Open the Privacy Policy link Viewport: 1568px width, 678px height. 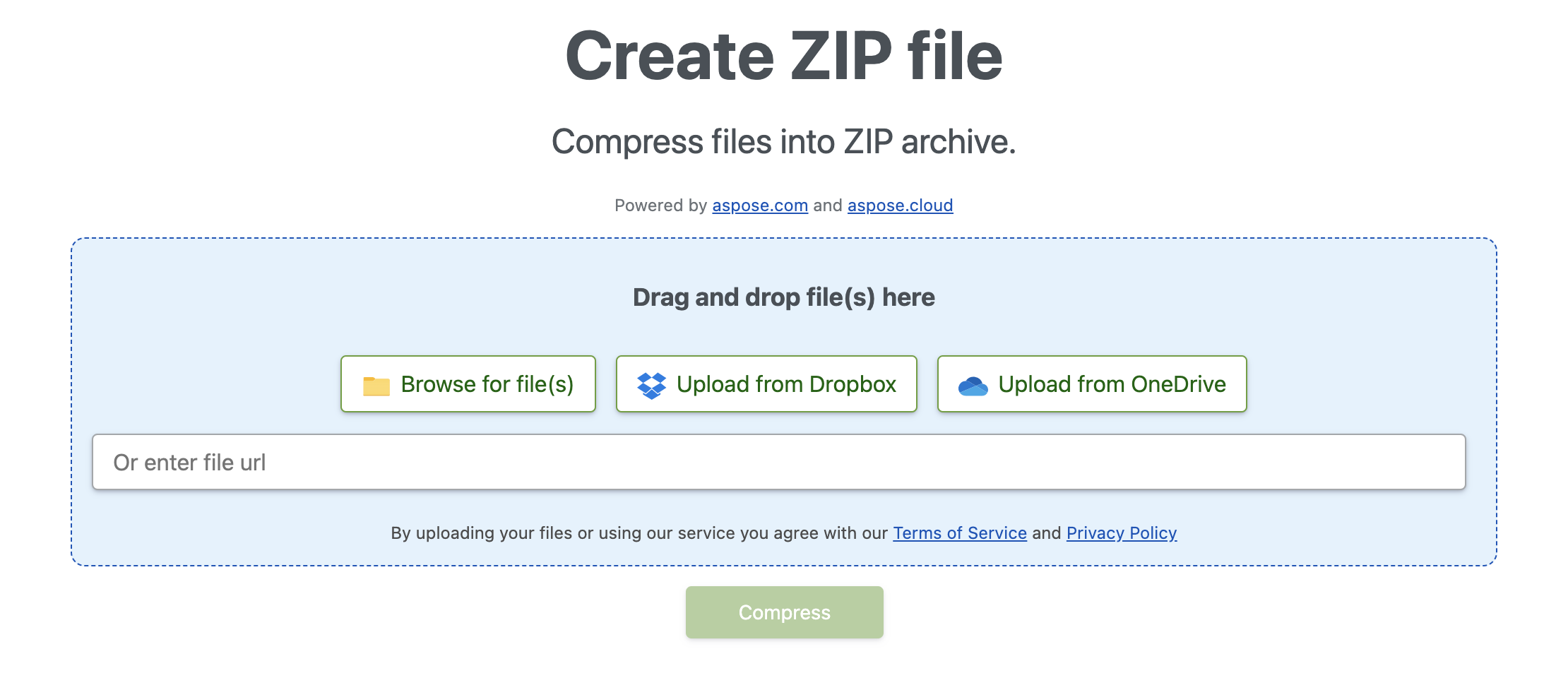[x=1121, y=533]
